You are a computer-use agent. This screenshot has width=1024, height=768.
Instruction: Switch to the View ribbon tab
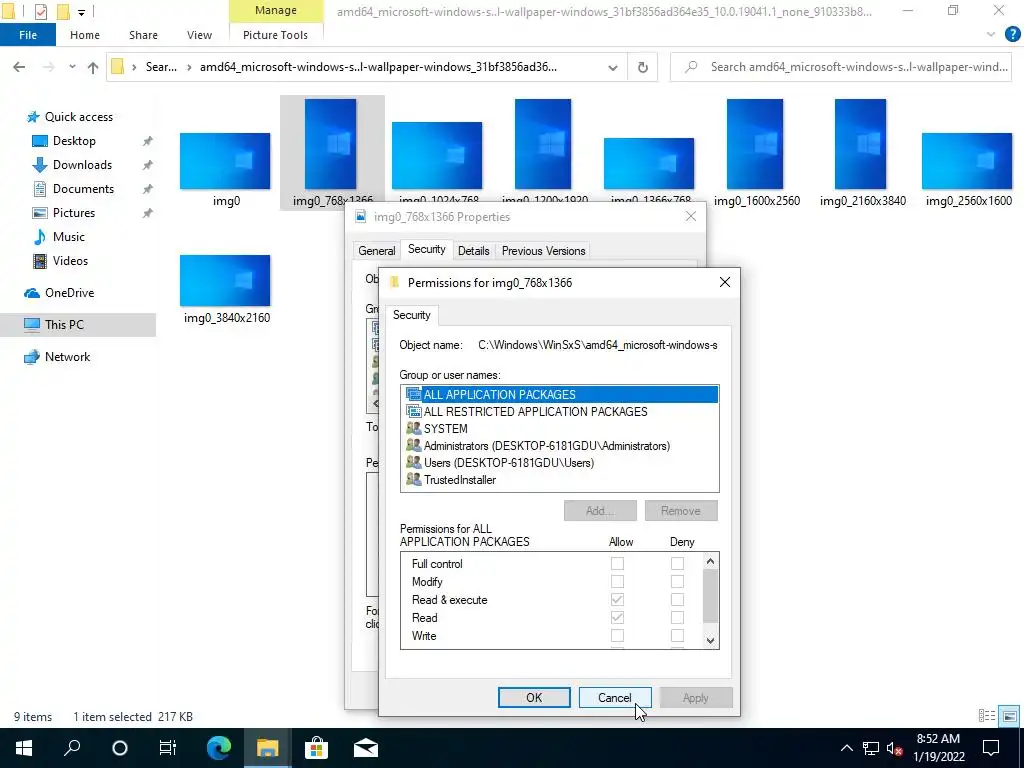point(199,35)
